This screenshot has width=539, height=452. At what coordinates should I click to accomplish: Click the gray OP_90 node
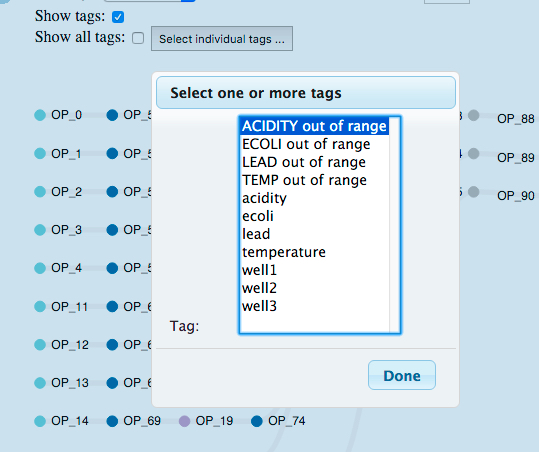tap(474, 192)
